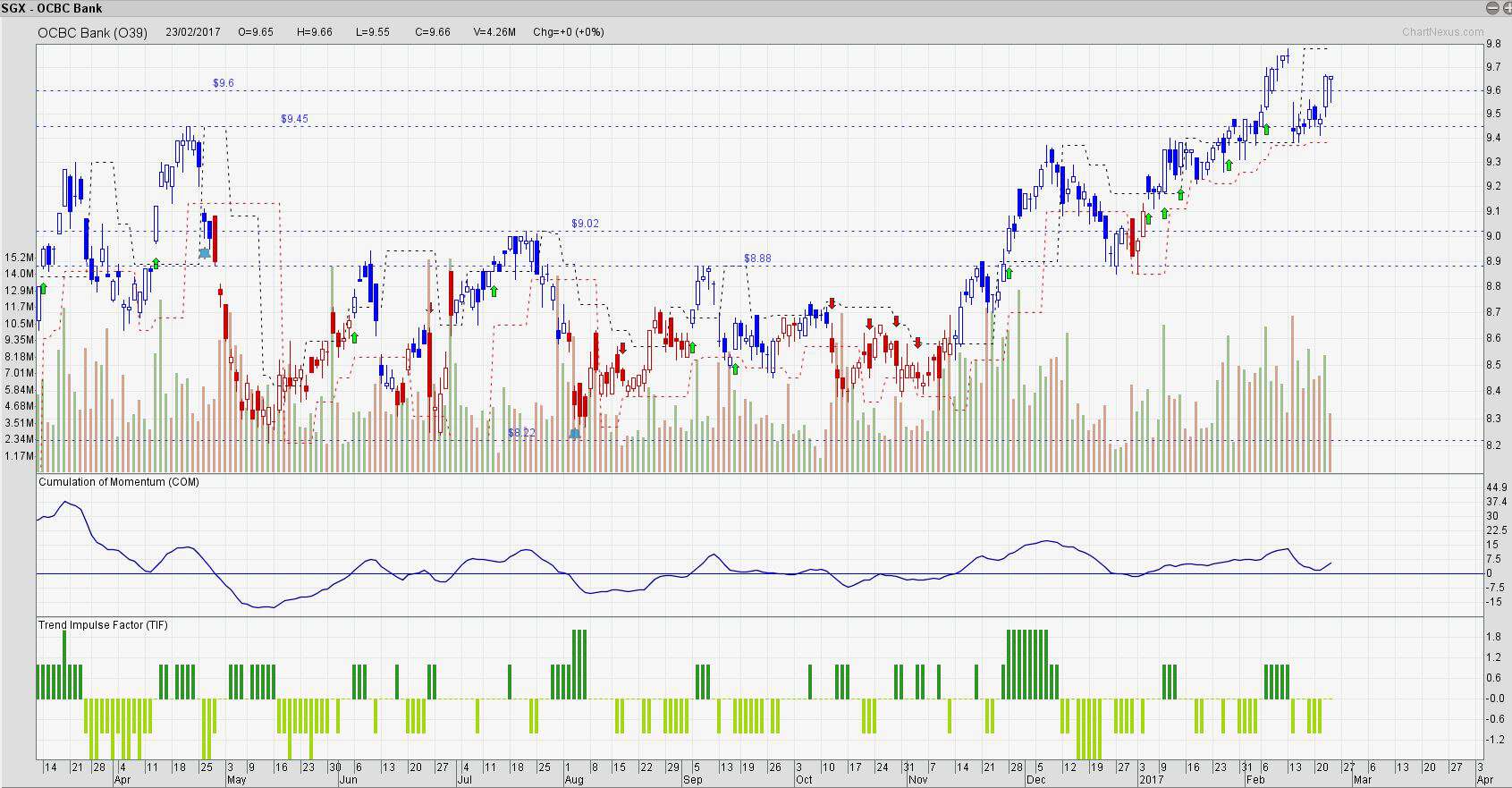Click the '$9.6' resistance level label
Screen dimensions: 1512x788
pos(224,83)
